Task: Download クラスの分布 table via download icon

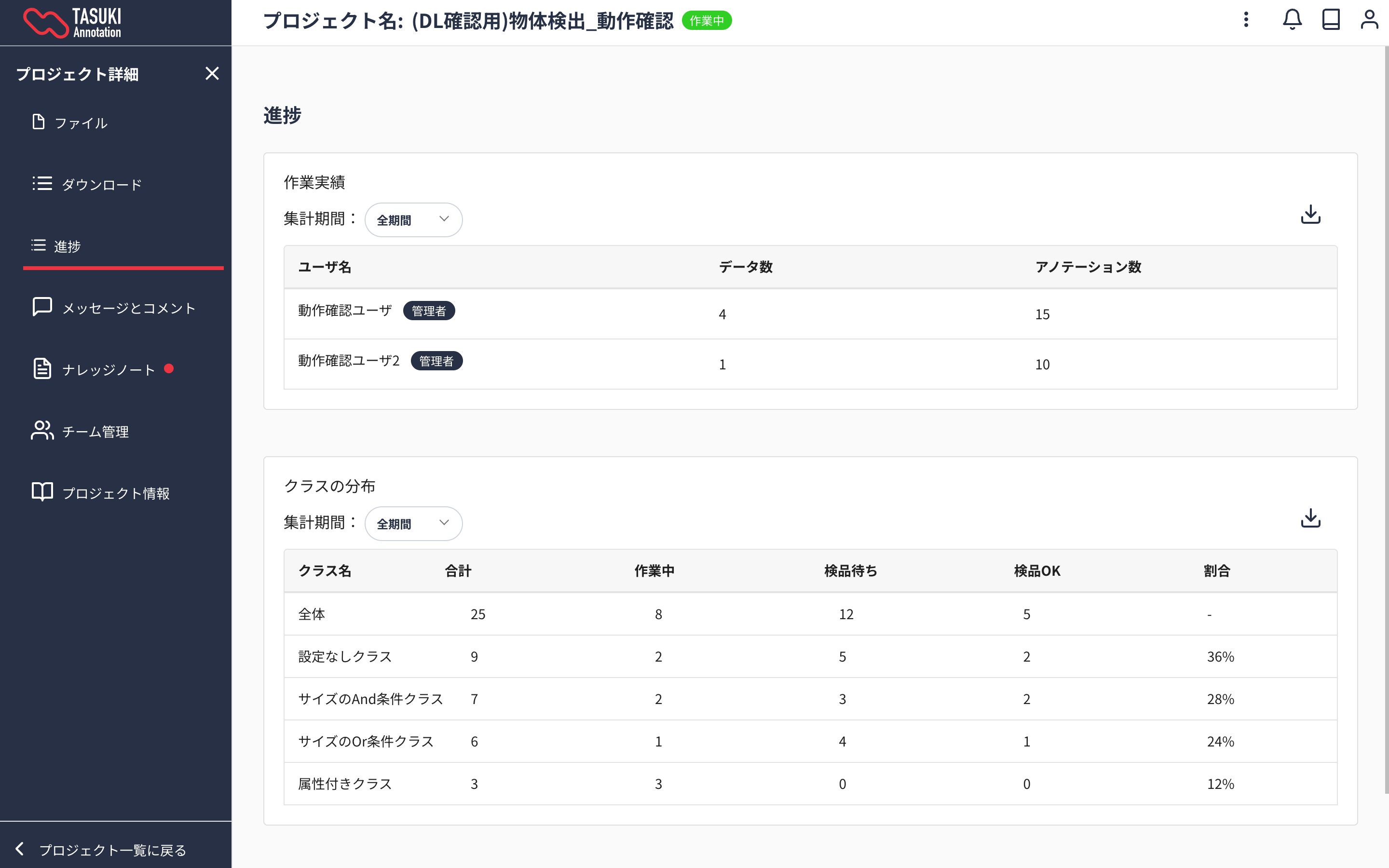Action: [x=1310, y=518]
